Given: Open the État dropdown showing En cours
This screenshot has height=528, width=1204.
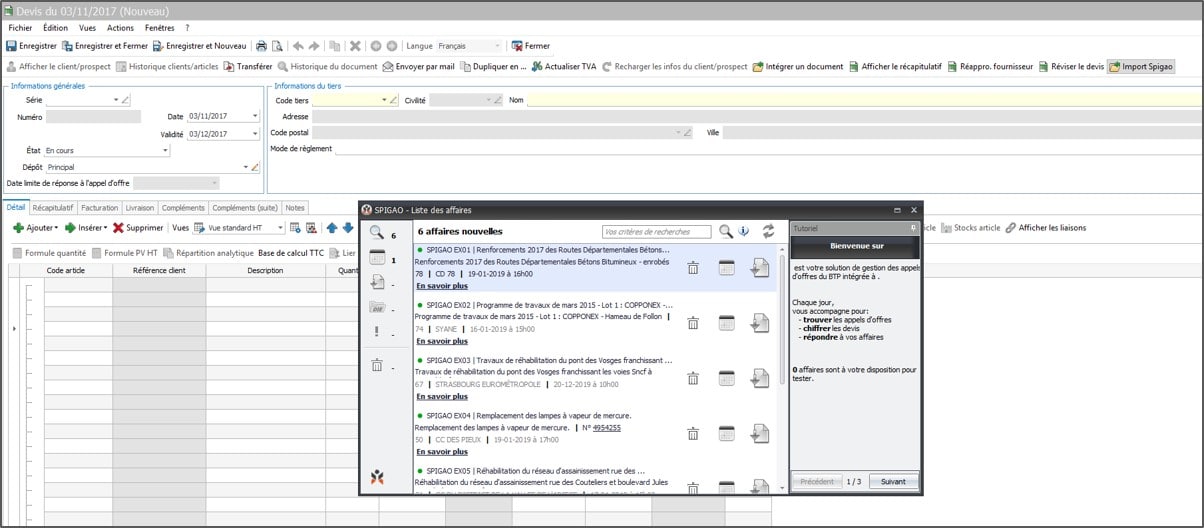Looking at the screenshot, I should click(x=165, y=151).
